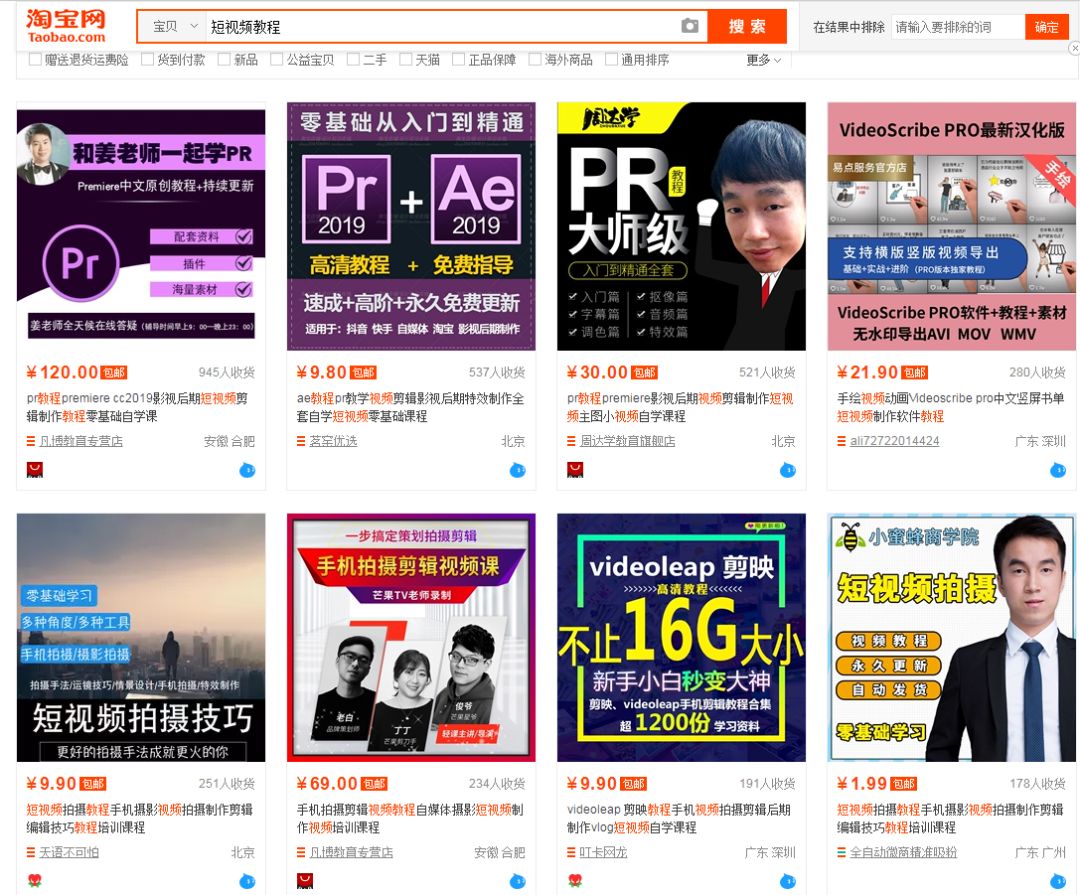1080x895 pixels.
Task: Toggle the 通用排序 checkbox
Action: 611,60
